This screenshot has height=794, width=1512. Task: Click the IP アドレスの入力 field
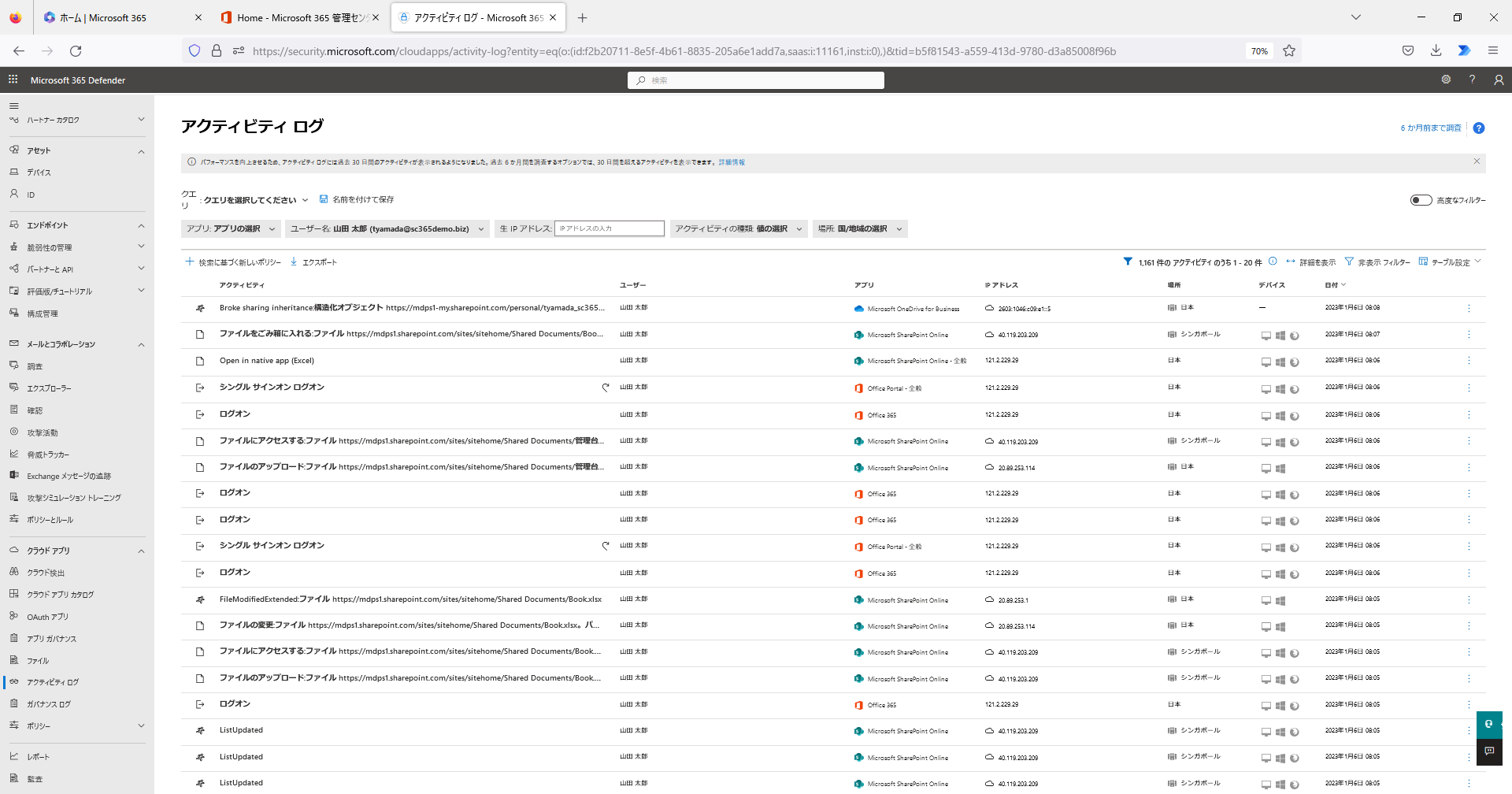(x=610, y=228)
